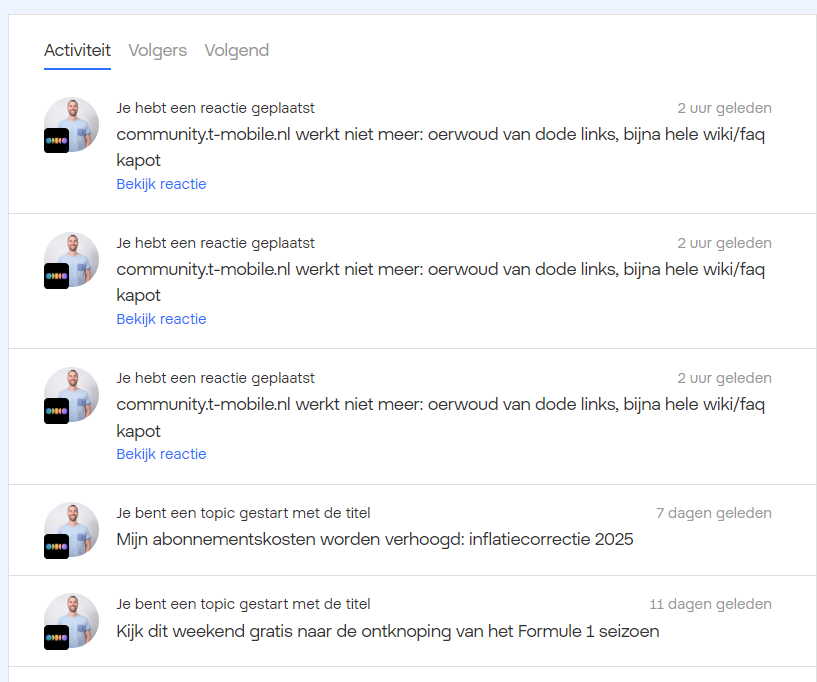Click '11 dagen geleden' timestamp
817x682 pixels.
coord(711,604)
